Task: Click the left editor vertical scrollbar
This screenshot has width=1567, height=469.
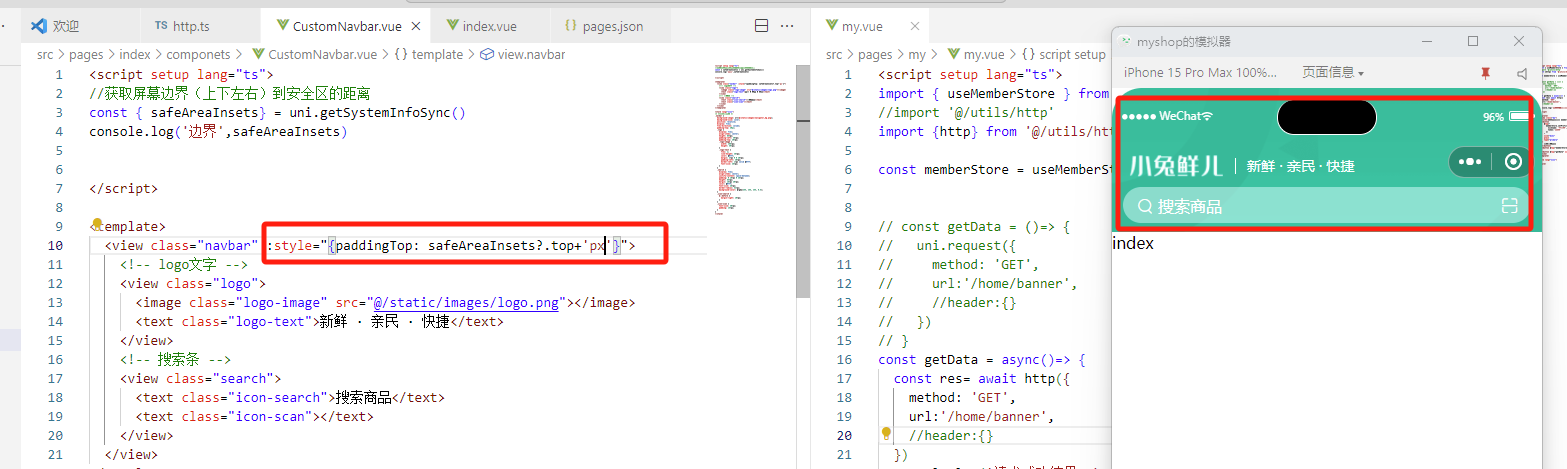Action: [802, 180]
